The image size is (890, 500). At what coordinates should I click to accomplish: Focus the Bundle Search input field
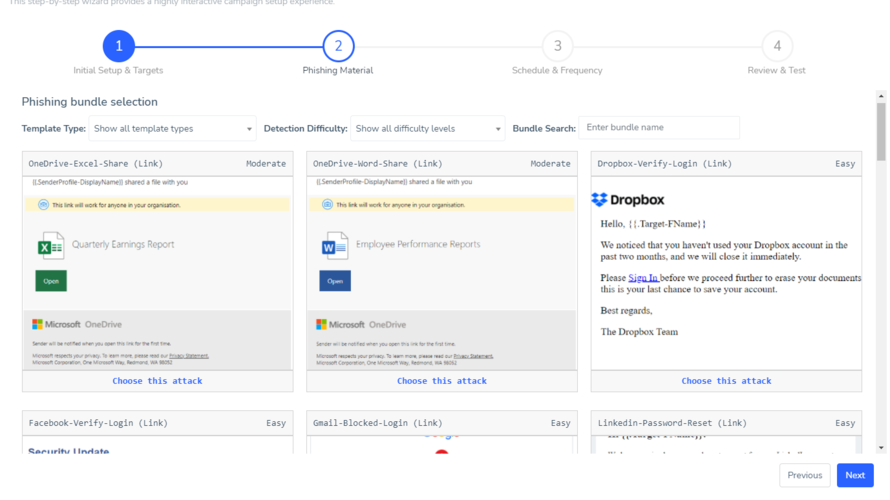coord(659,128)
